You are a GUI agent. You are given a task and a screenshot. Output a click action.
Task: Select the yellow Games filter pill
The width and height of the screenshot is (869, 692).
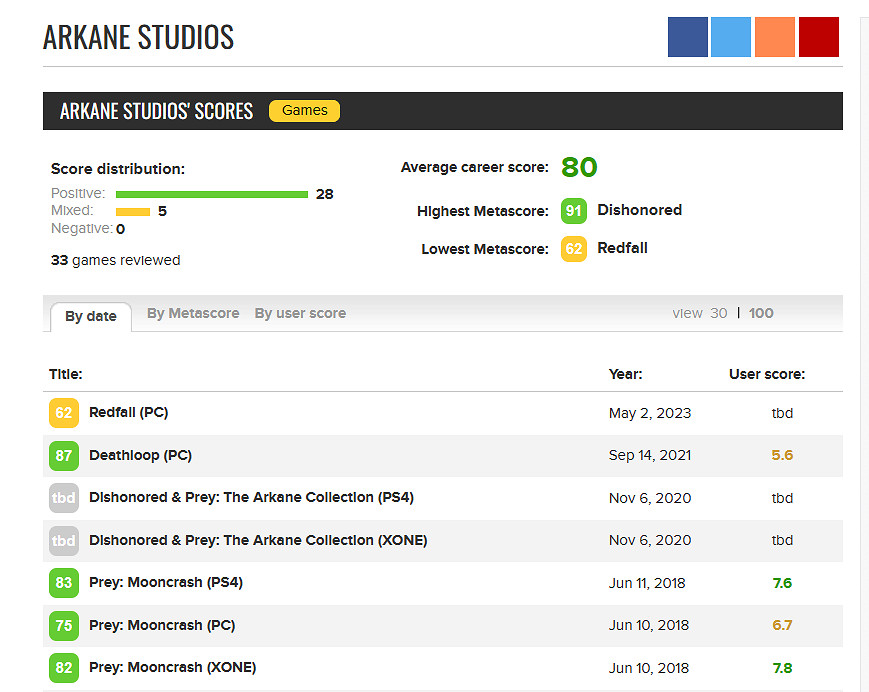305,111
